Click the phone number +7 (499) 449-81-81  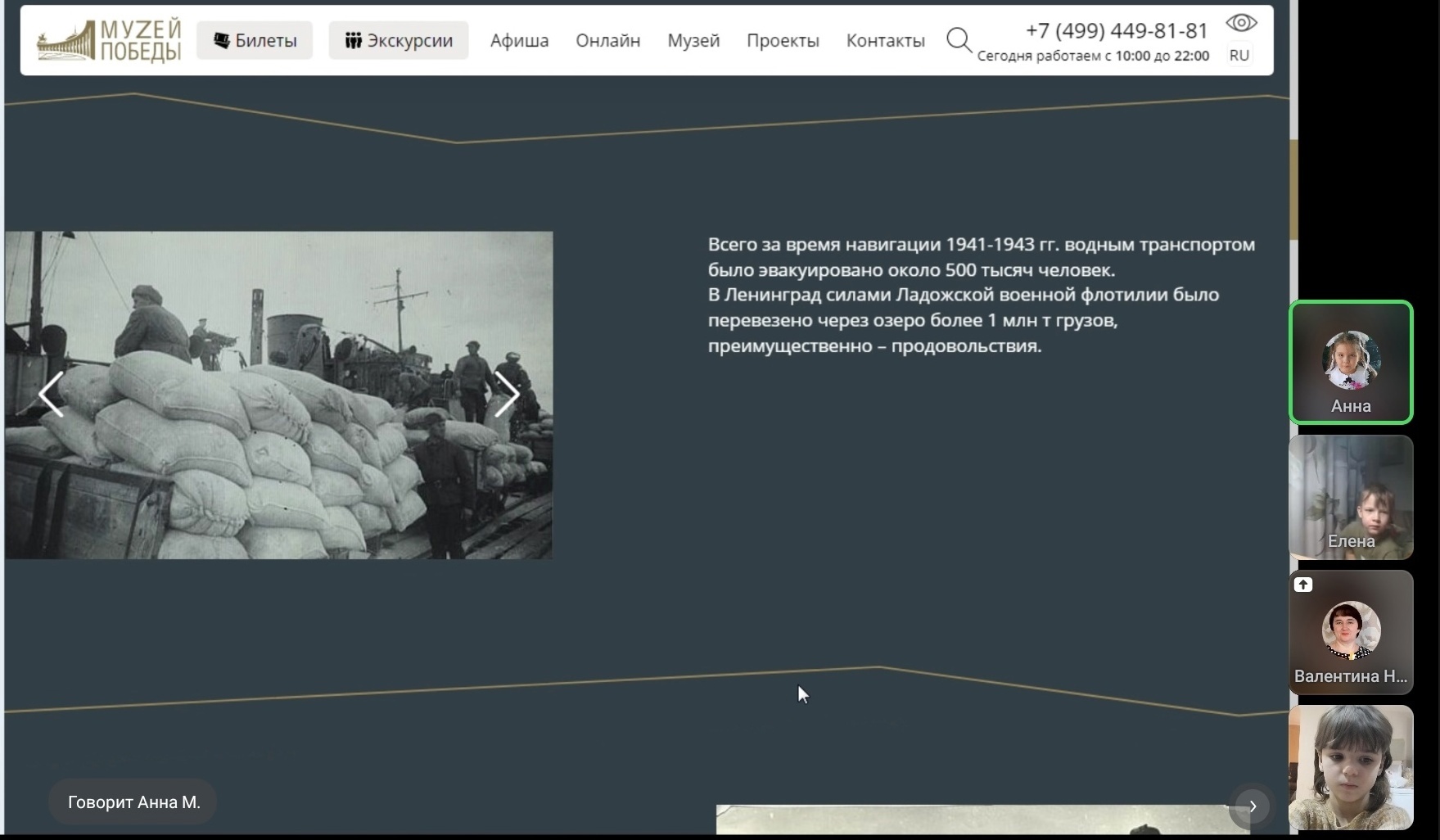(1117, 30)
